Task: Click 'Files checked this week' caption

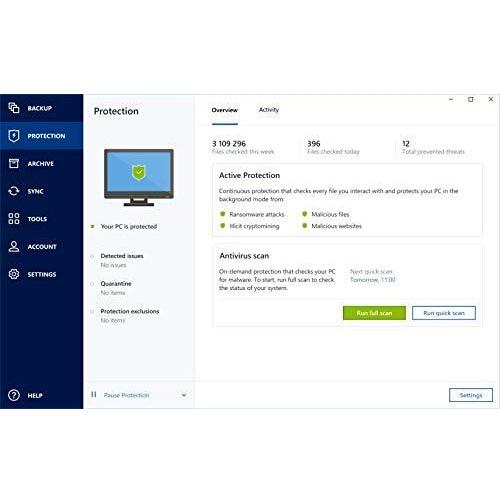Action: click(243, 152)
